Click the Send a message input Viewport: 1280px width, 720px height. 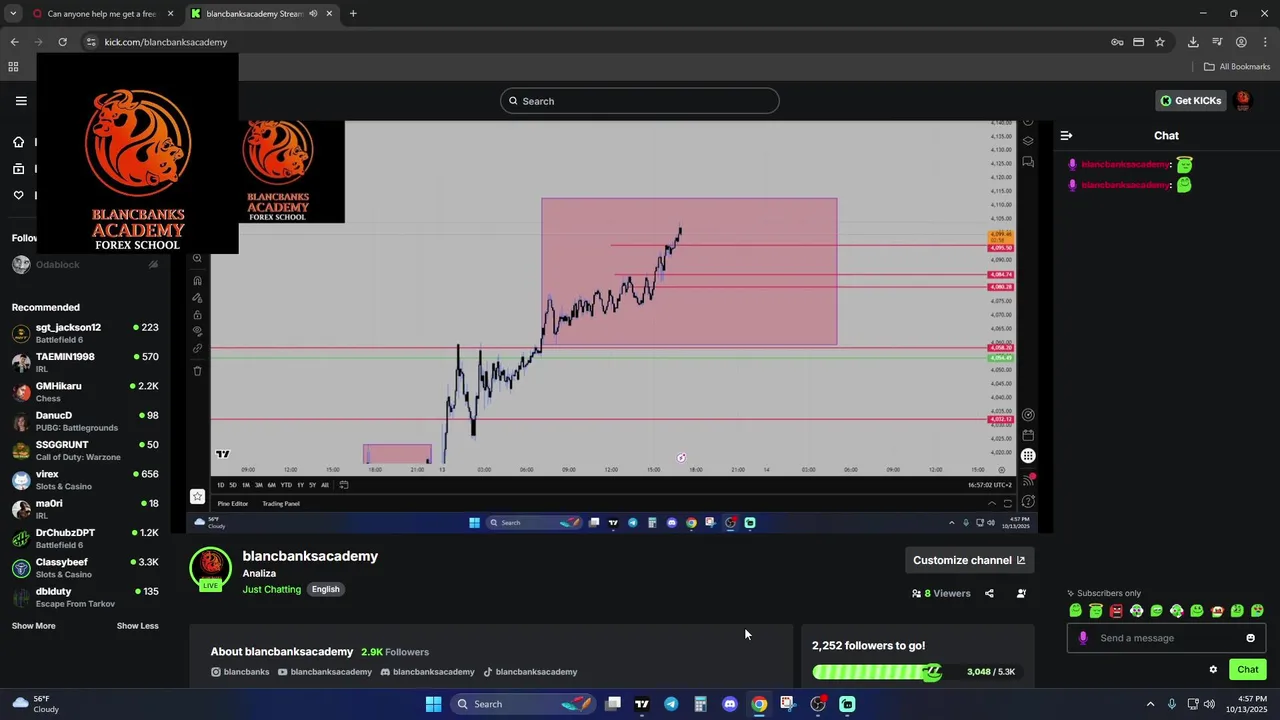click(x=1166, y=638)
